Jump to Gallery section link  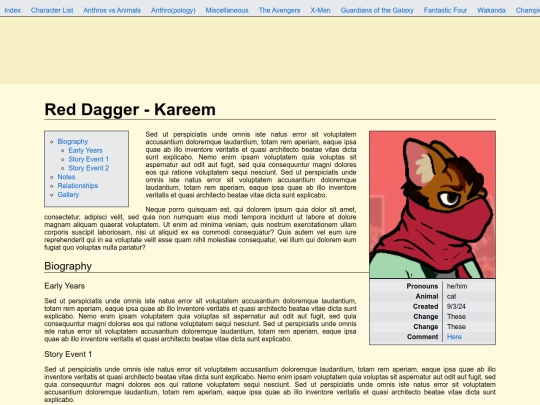pyautogui.click(x=68, y=195)
